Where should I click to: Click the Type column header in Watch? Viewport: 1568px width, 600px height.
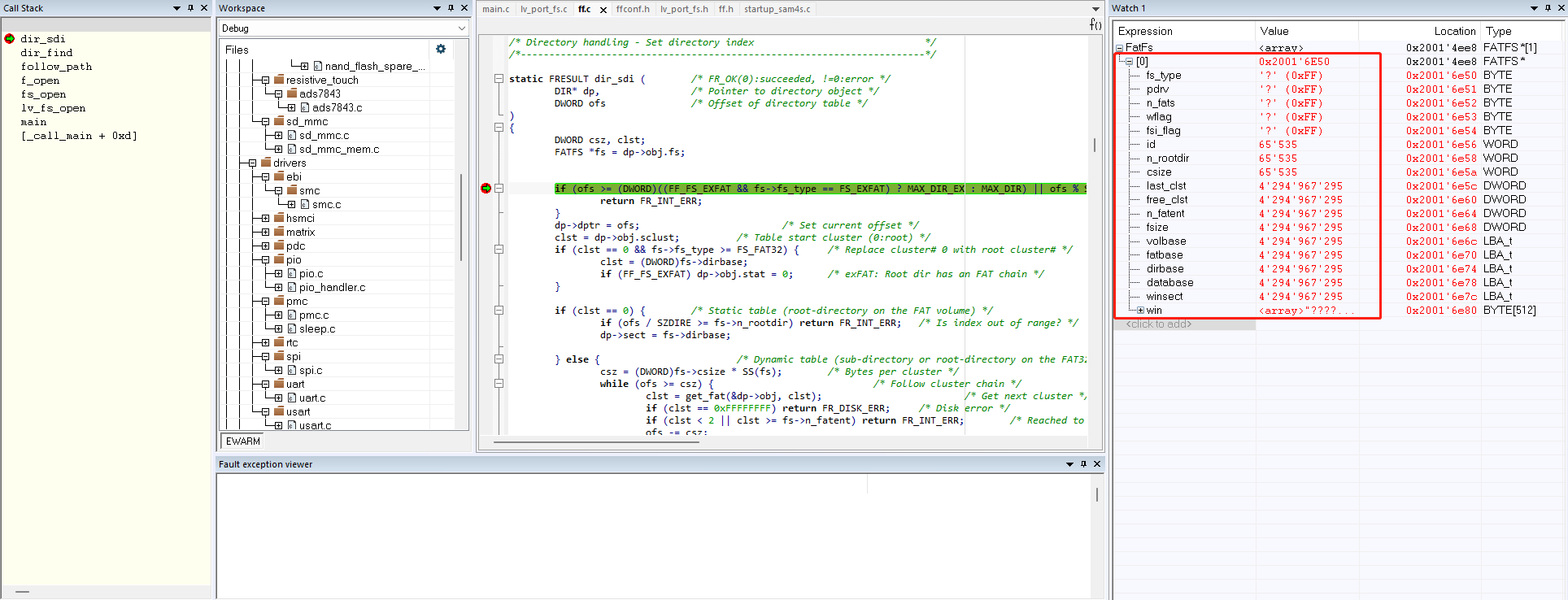point(1521,31)
